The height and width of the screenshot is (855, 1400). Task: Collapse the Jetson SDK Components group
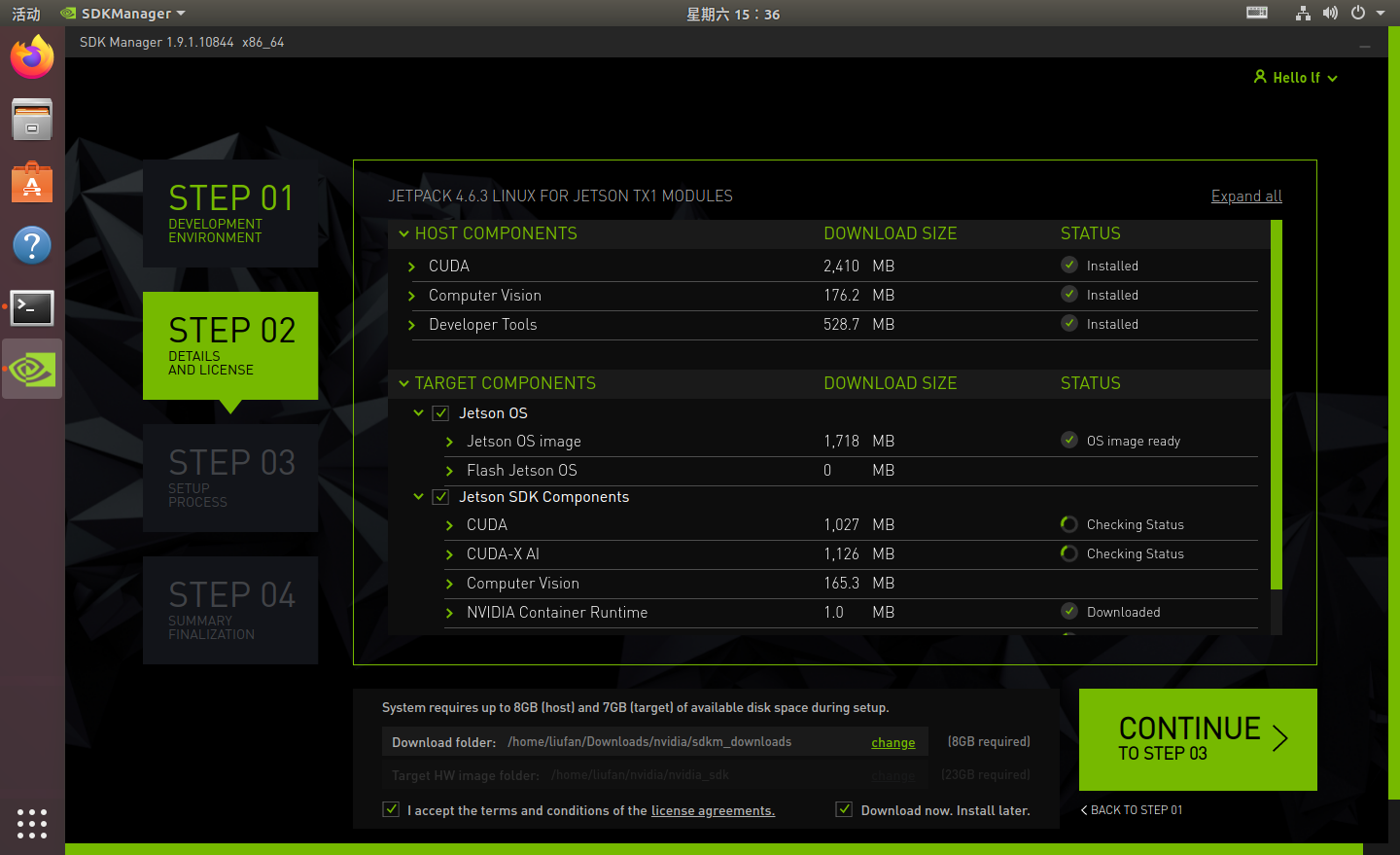tap(419, 497)
